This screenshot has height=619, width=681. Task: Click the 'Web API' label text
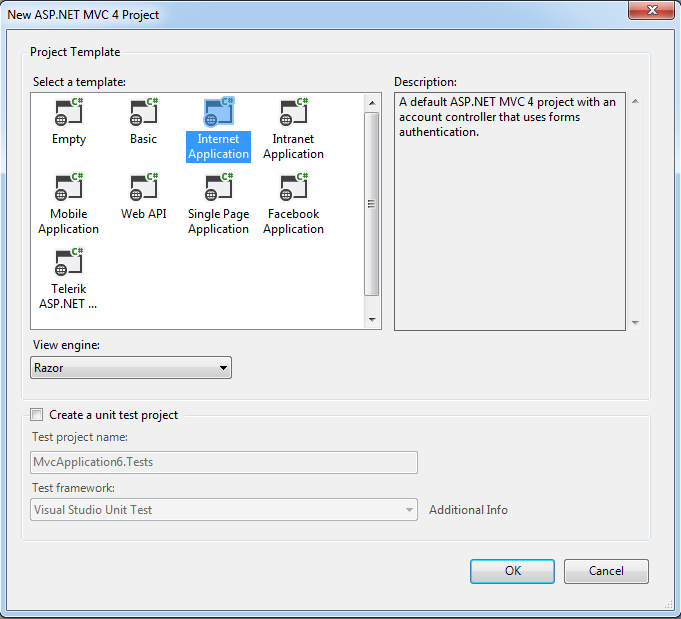(144, 214)
